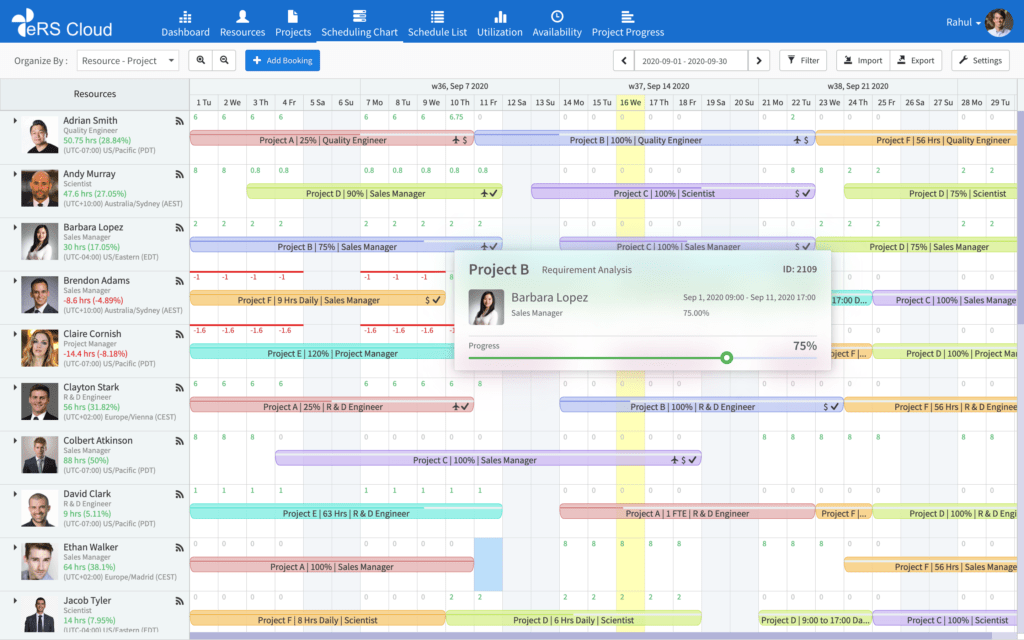Open the Rahul user menu
Screen dimensions: 1024x640
tap(963, 22)
